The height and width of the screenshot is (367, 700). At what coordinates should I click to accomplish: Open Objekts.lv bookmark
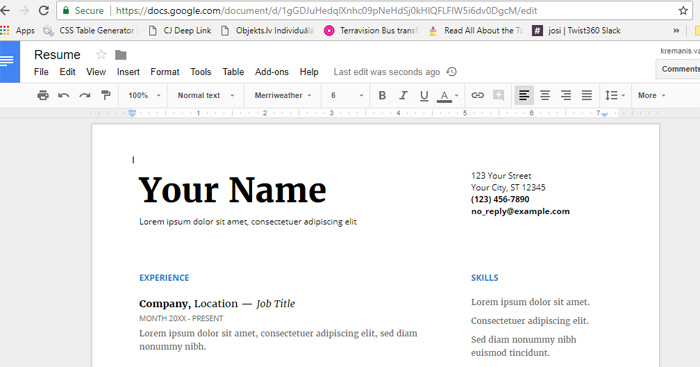268,30
